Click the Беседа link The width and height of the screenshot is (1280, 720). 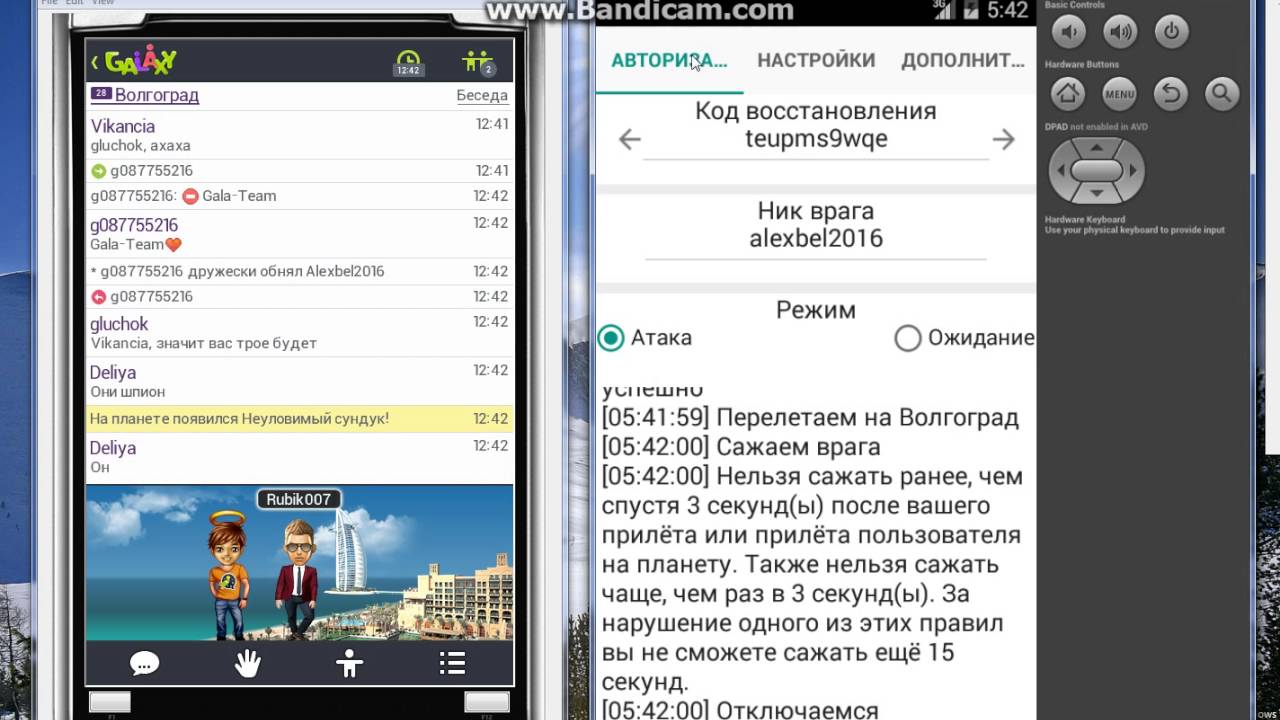pos(482,95)
